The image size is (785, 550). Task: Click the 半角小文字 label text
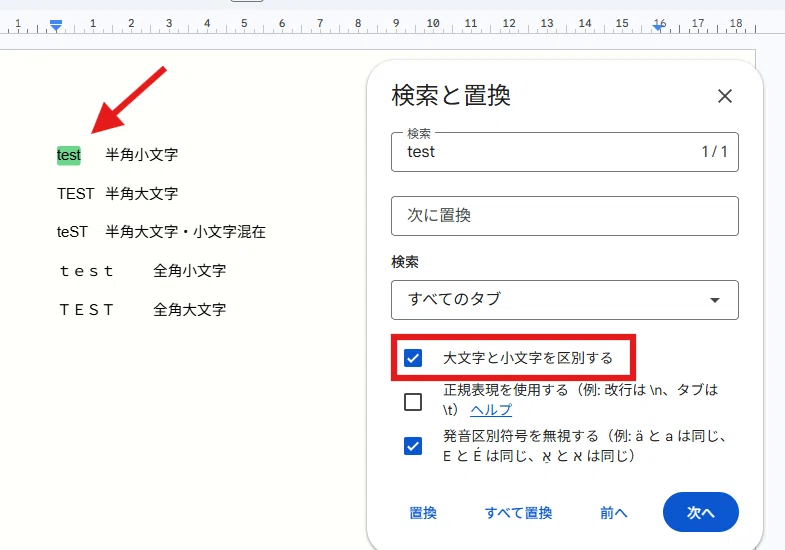[x=142, y=155]
